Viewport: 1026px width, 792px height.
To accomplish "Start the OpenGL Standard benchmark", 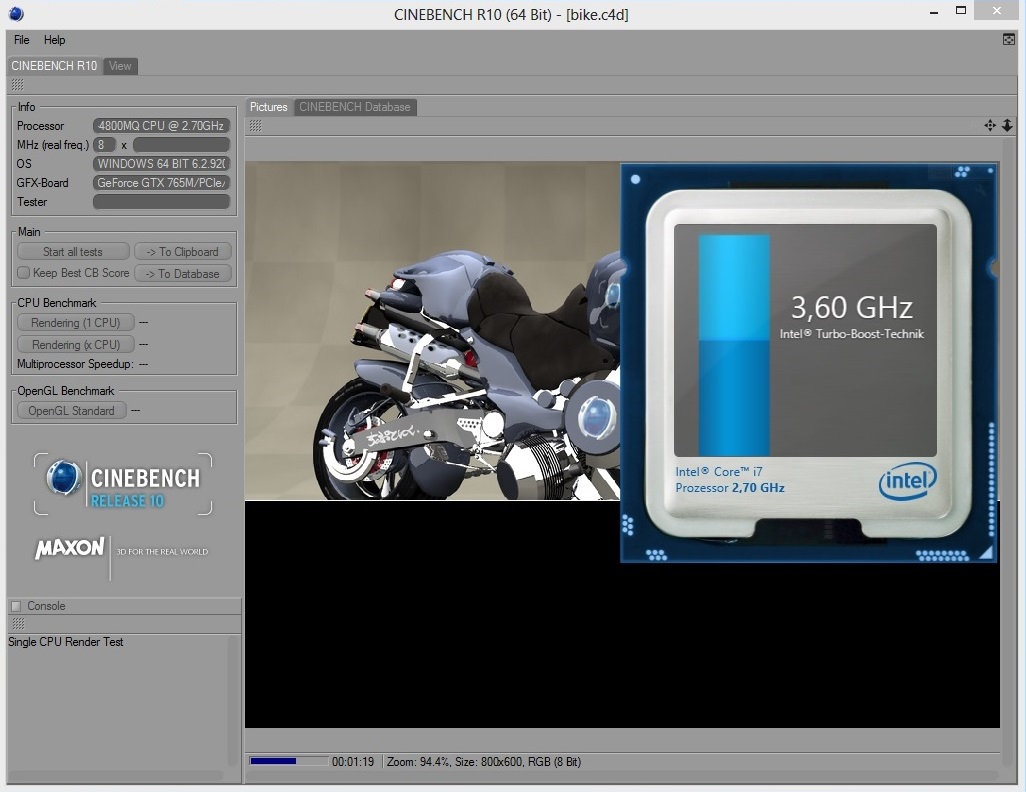I will pyautogui.click(x=71, y=411).
